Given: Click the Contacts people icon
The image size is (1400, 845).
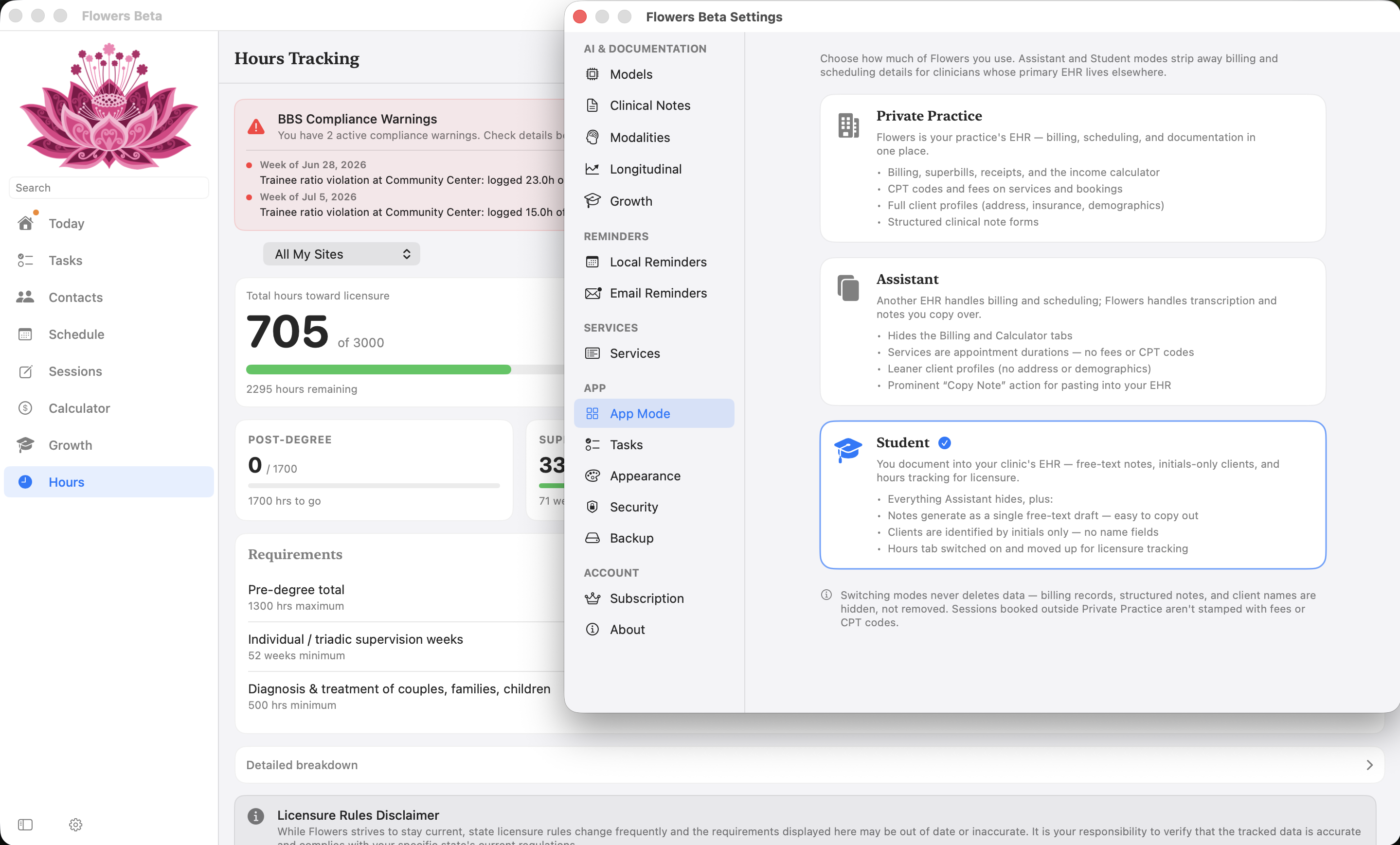Looking at the screenshot, I should pyautogui.click(x=25, y=297).
